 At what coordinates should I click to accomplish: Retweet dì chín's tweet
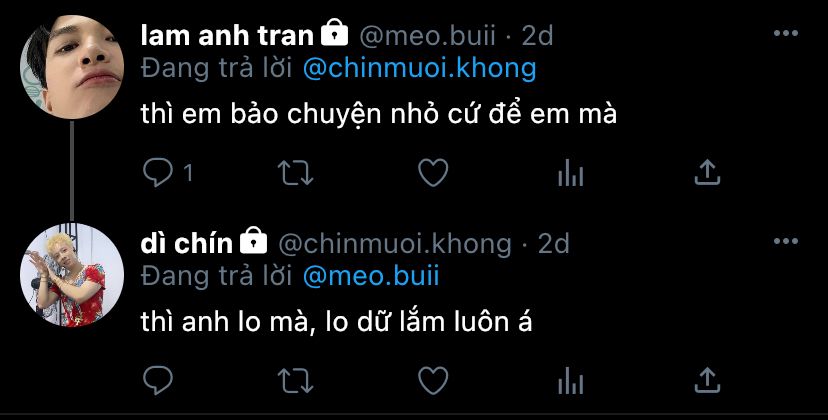(296, 380)
